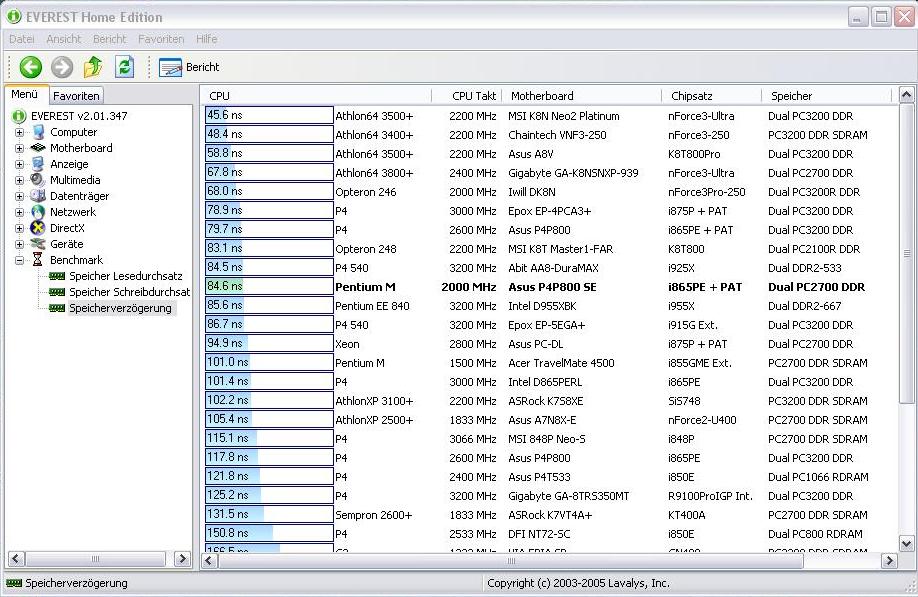Image resolution: width=918 pixels, height=597 pixels.
Task: Click the Benchmark hourglass icon
Action: click(x=38, y=259)
